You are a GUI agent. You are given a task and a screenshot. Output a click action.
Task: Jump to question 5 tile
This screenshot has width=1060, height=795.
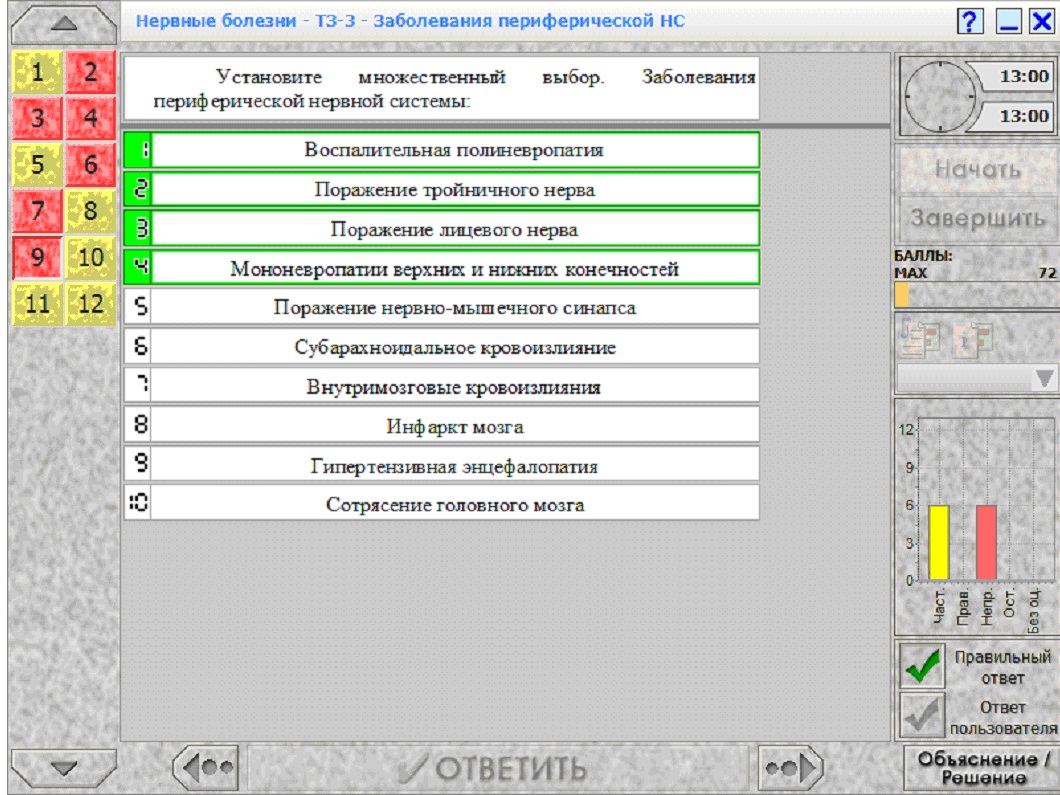click(x=37, y=164)
